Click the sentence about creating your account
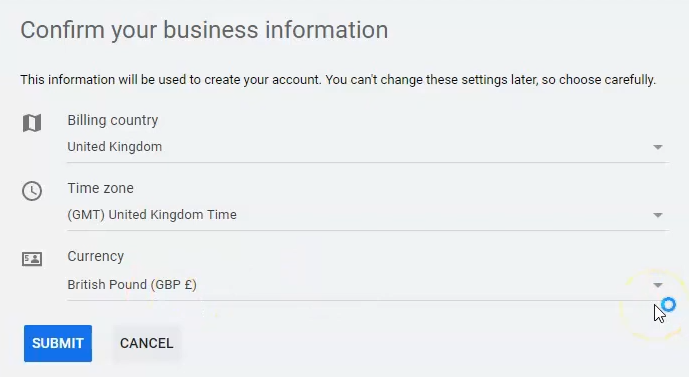Viewport: 689px width, 377px height. tap(171, 80)
